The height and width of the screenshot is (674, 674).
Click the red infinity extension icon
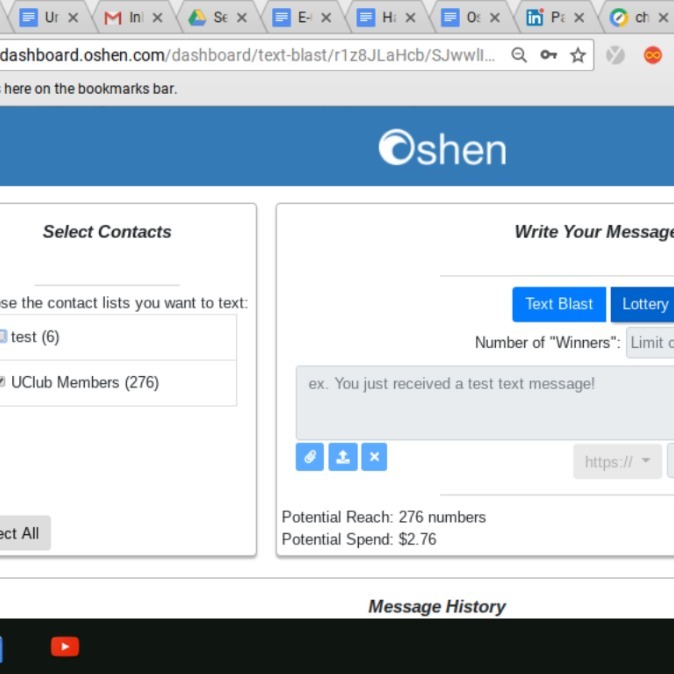click(x=653, y=55)
